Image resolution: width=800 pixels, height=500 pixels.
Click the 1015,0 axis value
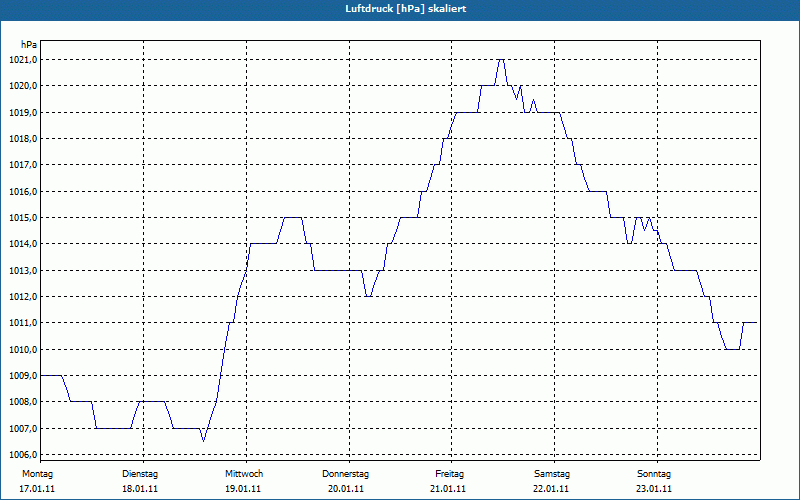click(23, 218)
